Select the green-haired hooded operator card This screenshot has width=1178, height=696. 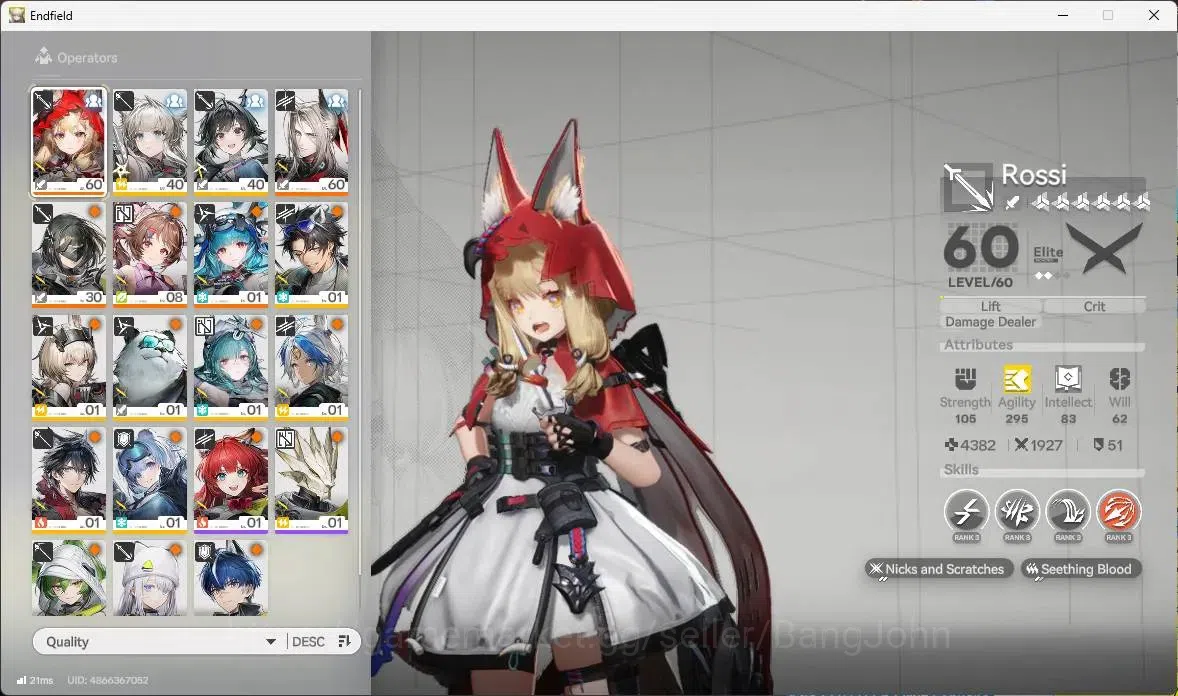click(68, 577)
